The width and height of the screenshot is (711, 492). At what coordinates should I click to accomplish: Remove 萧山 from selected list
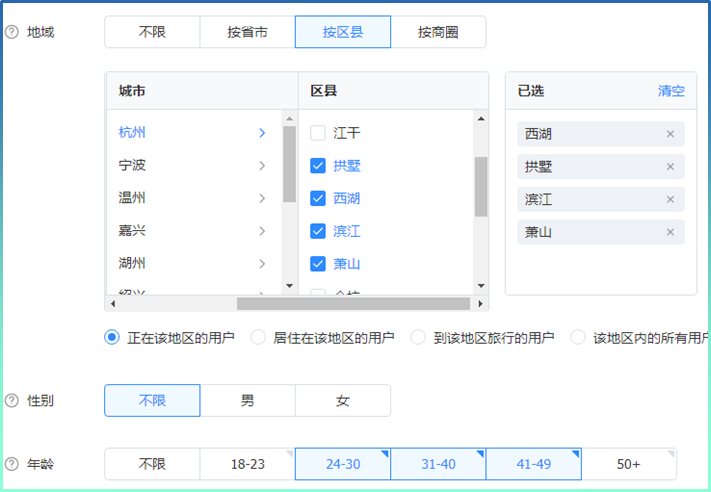coord(670,232)
